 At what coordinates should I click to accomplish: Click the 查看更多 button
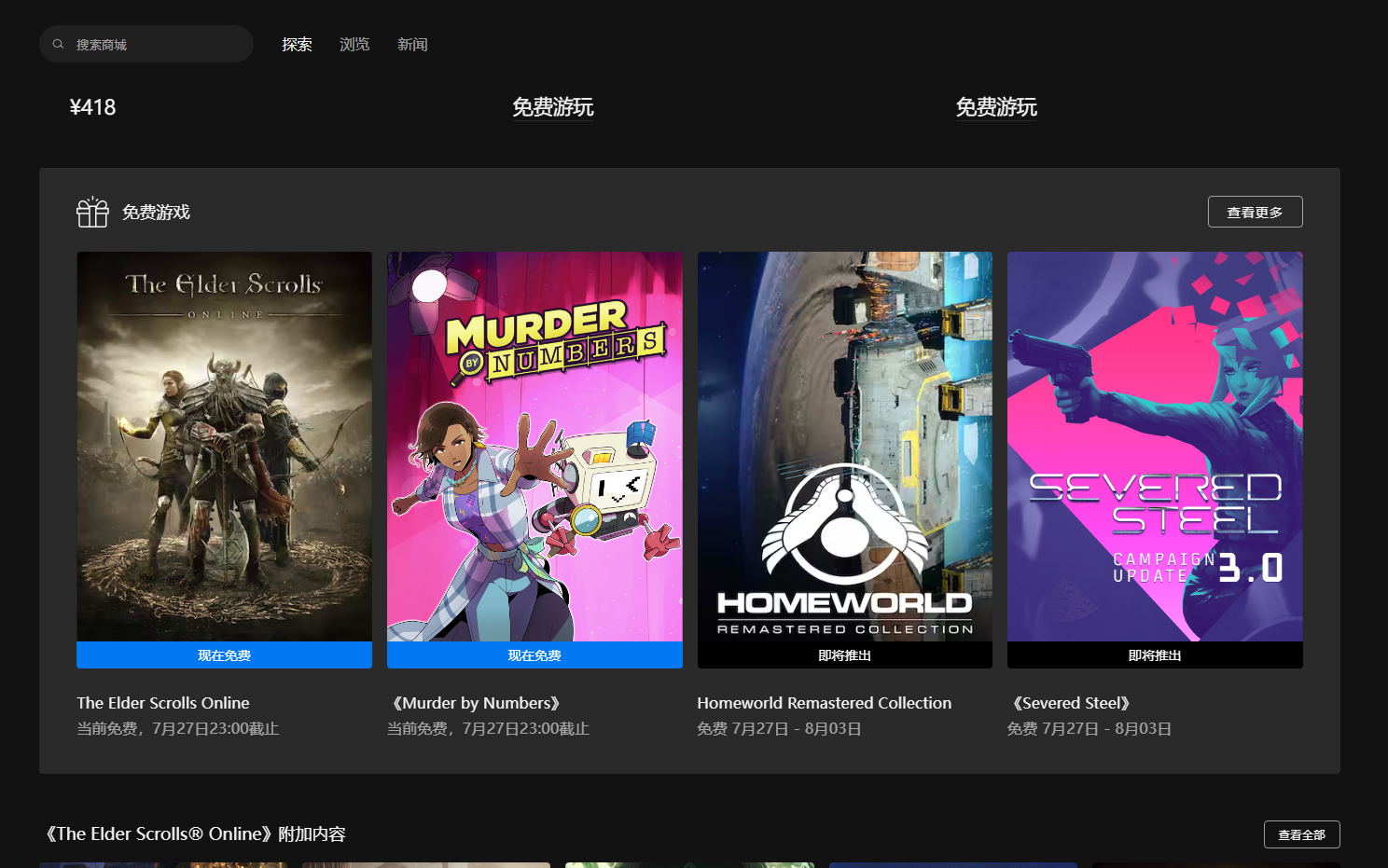click(x=1255, y=212)
